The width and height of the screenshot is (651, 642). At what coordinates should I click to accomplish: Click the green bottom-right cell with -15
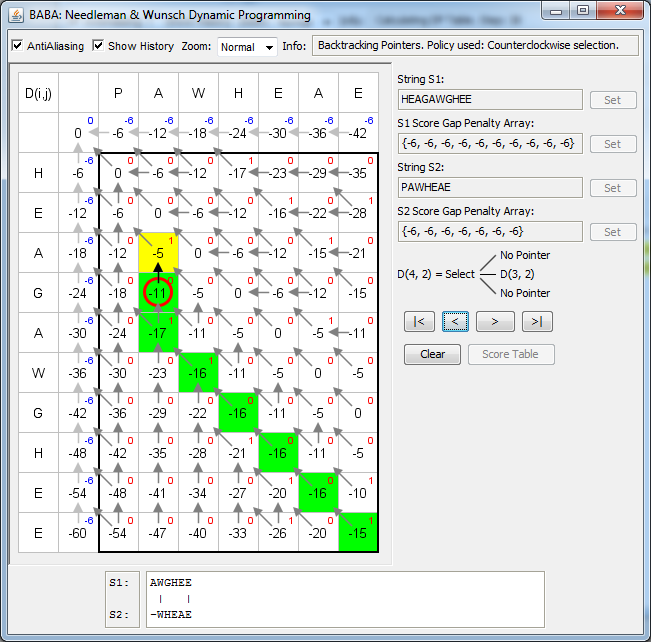click(358, 532)
